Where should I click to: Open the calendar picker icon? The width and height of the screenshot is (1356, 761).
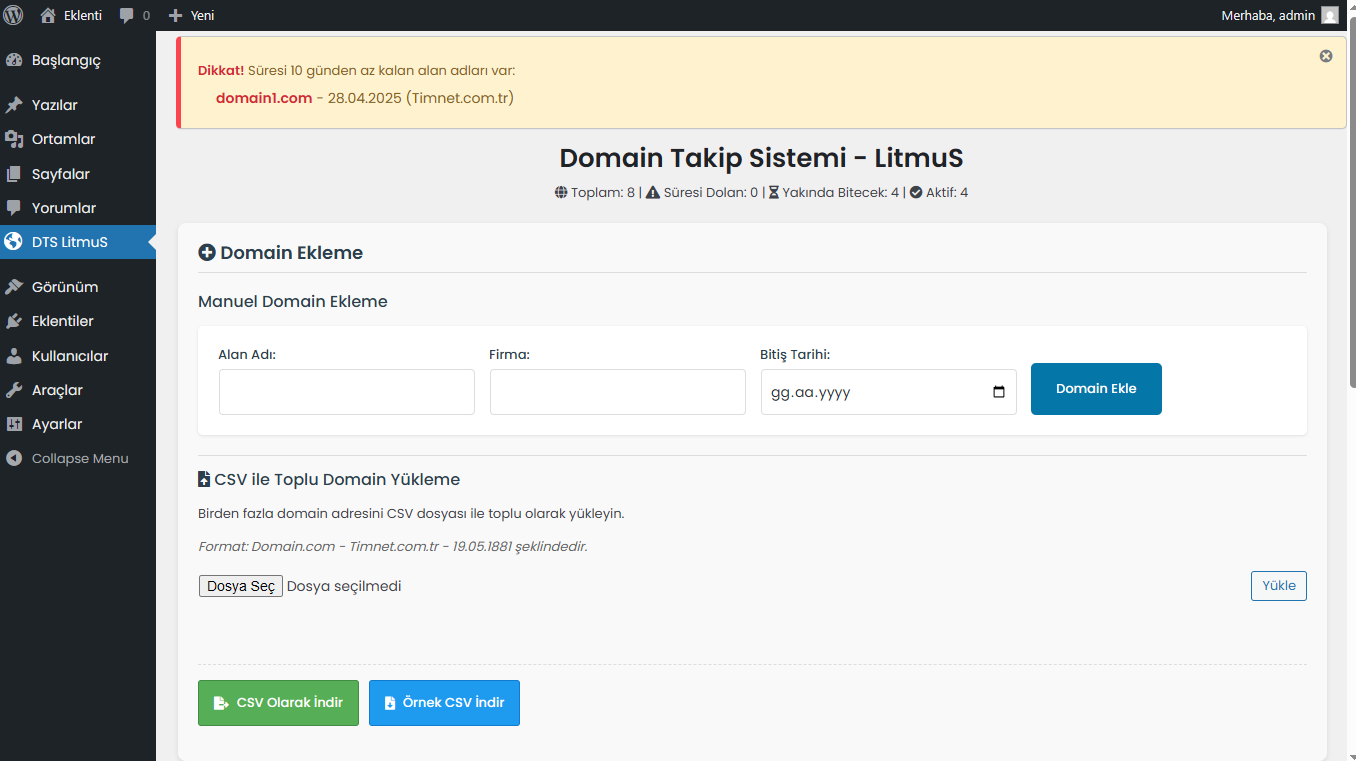tap(999, 392)
